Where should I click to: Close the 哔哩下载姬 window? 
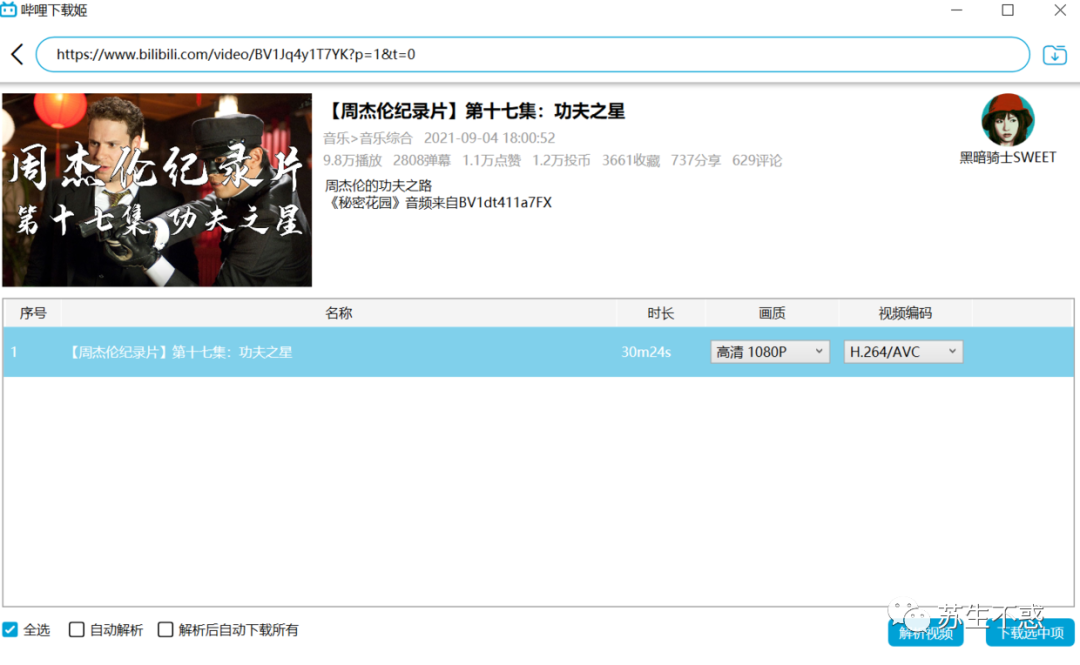click(1060, 10)
